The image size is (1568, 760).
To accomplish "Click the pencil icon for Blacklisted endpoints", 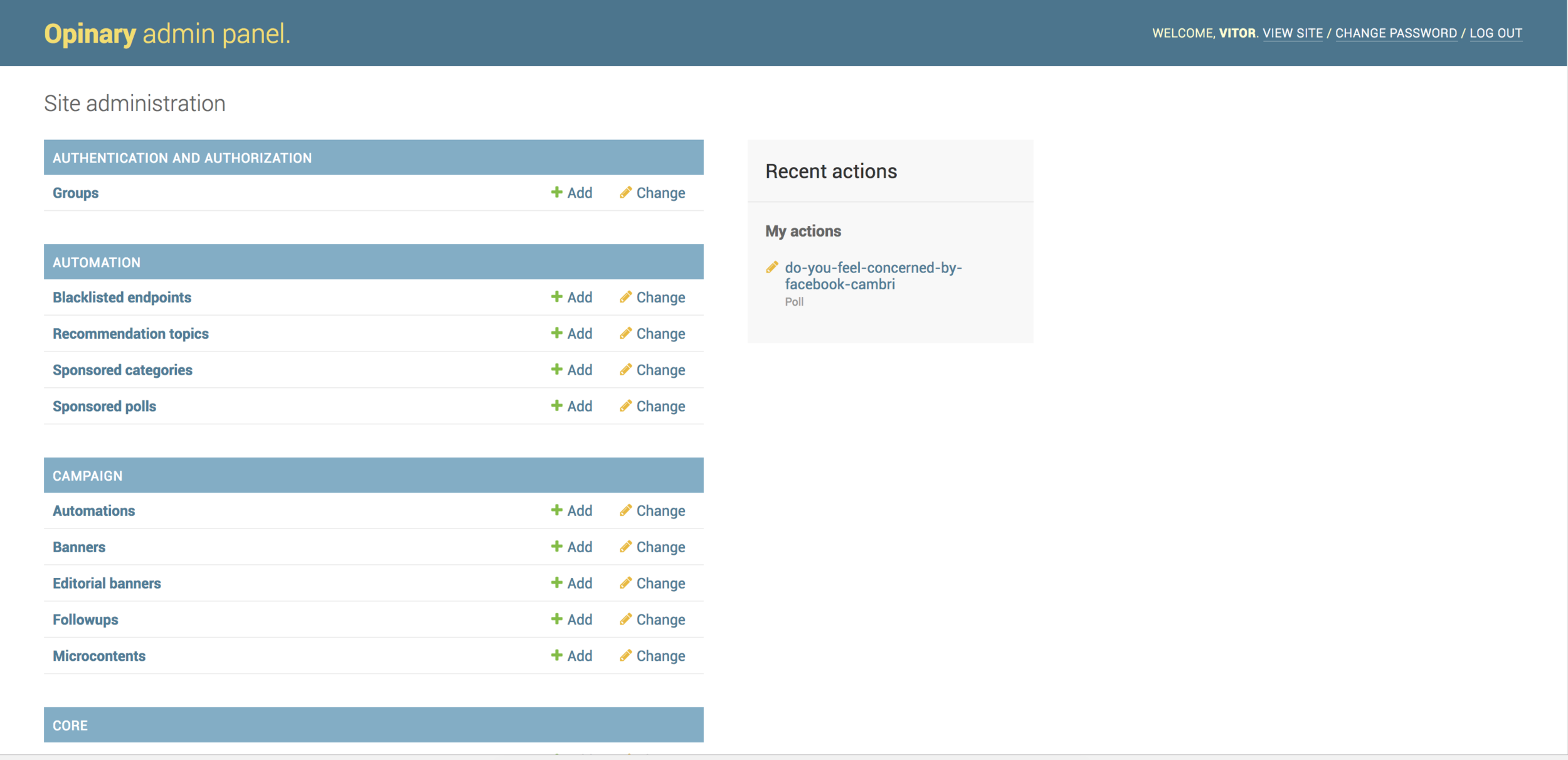I will [x=625, y=297].
